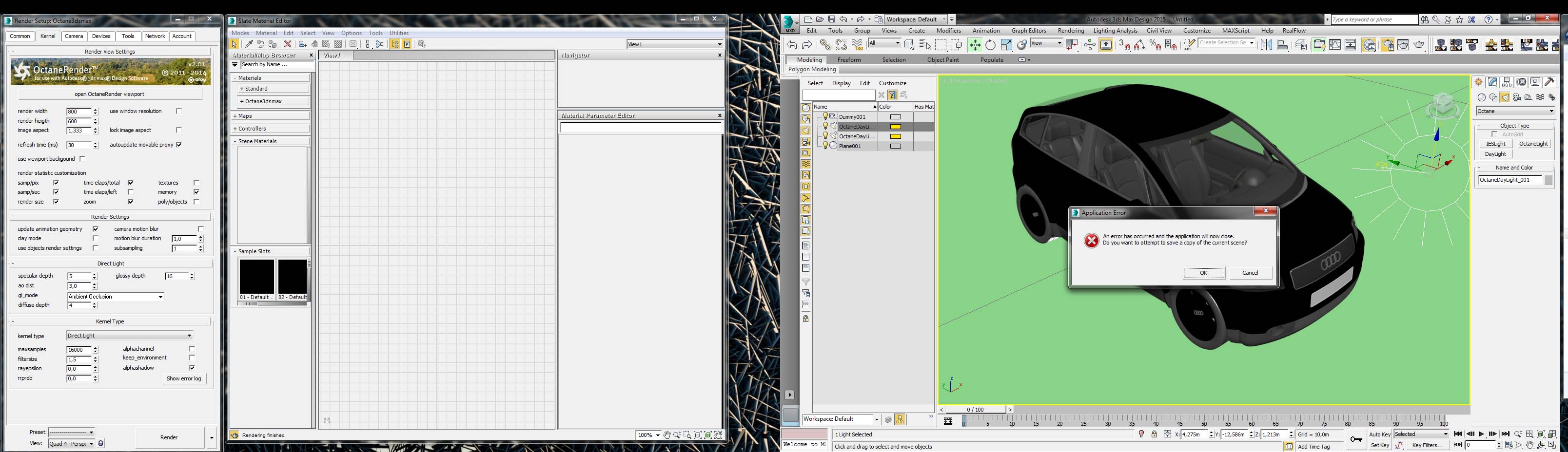The image size is (1568, 452).
Task: Expand the Octane3dsmax materials group
Action: (274, 101)
